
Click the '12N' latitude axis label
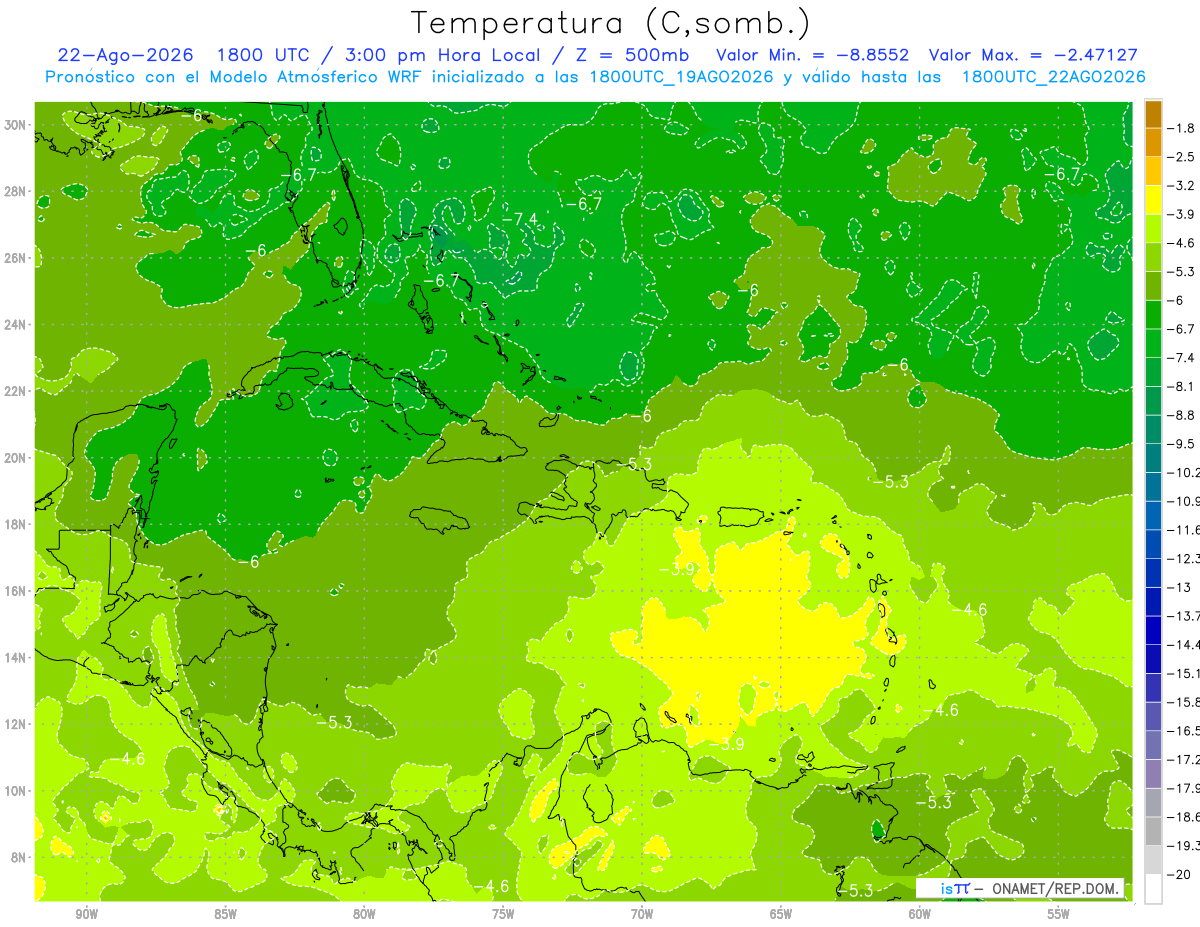(x=16, y=724)
